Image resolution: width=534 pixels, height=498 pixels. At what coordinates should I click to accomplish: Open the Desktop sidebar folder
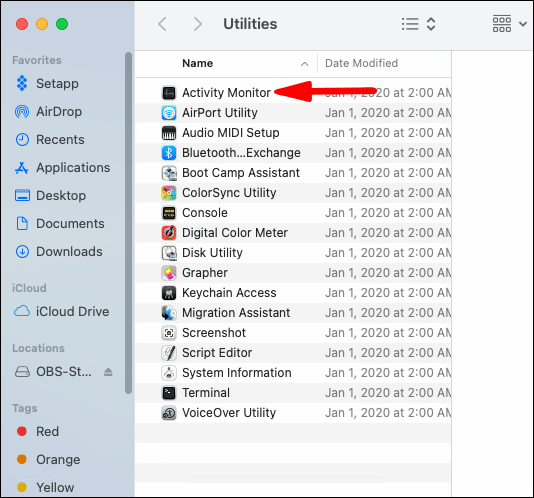coord(61,196)
